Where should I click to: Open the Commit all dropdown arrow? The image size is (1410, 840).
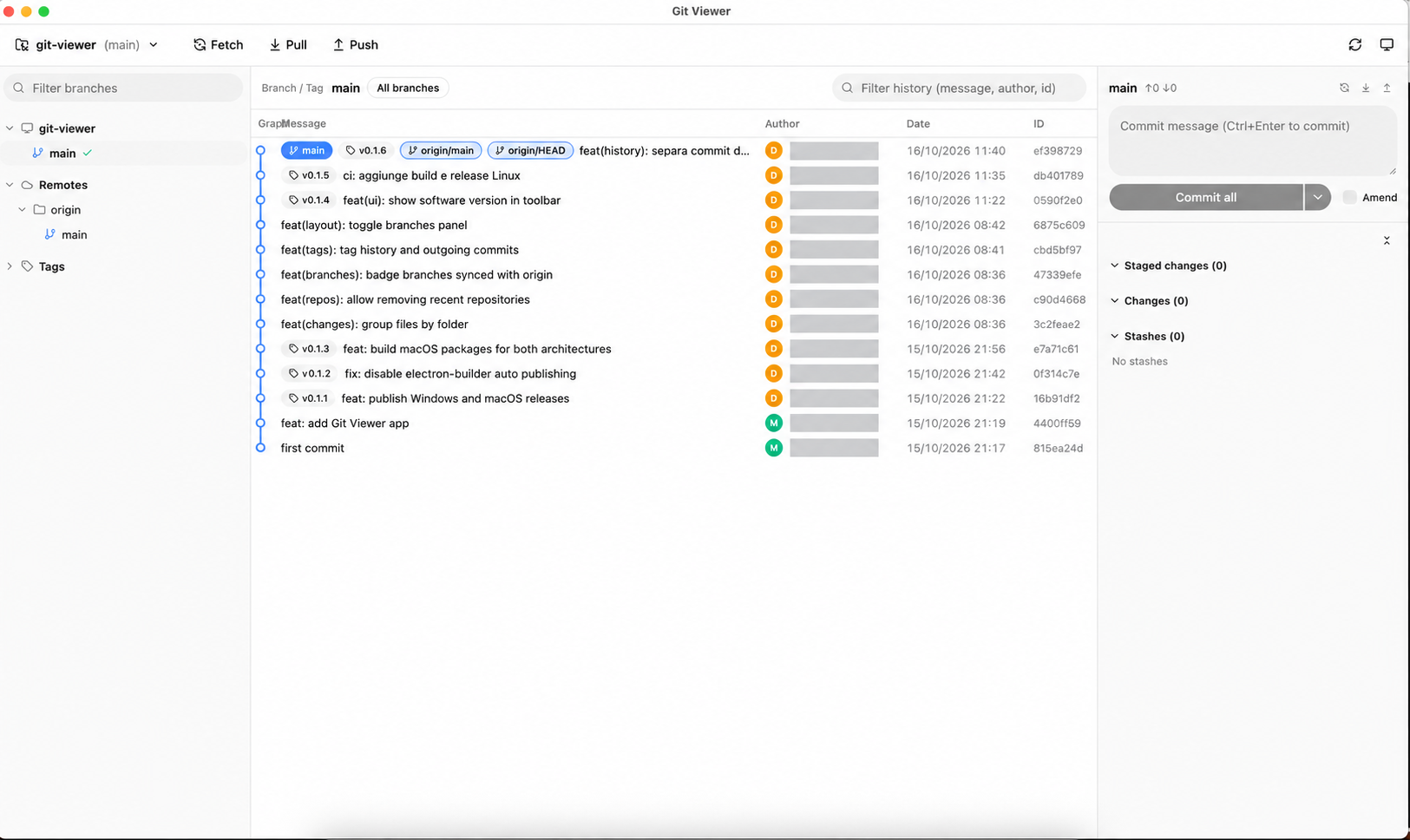(1317, 197)
